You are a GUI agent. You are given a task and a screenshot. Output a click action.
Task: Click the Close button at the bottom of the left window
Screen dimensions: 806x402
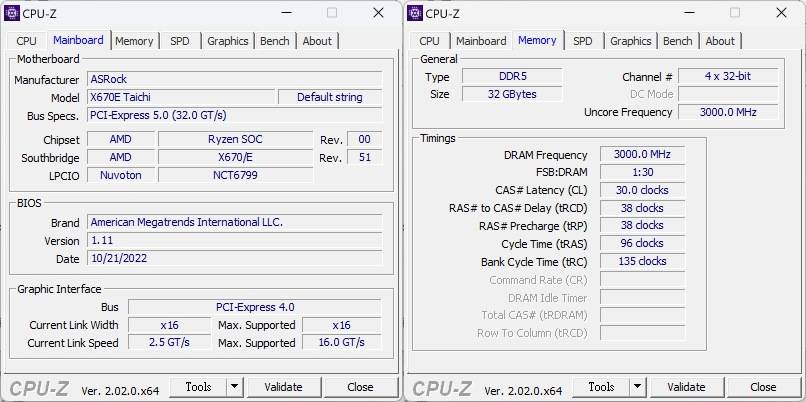tap(360, 387)
